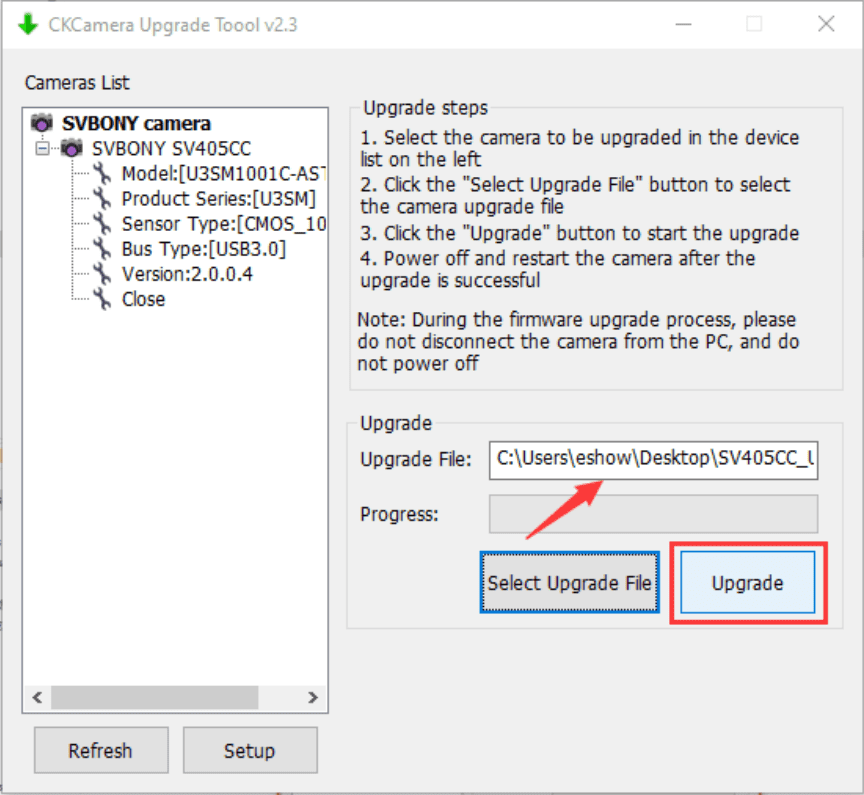864x795 pixels.
Task: Refresh the cameras list
Action: point(100,751)
